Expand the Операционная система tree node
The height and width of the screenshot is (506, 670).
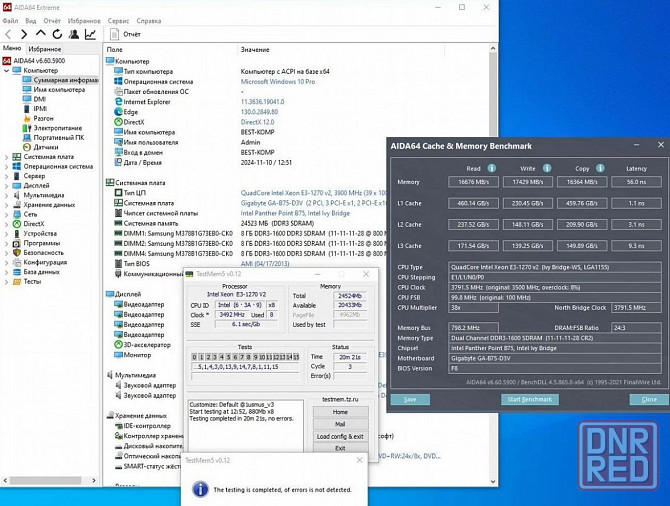coord(6,167)
